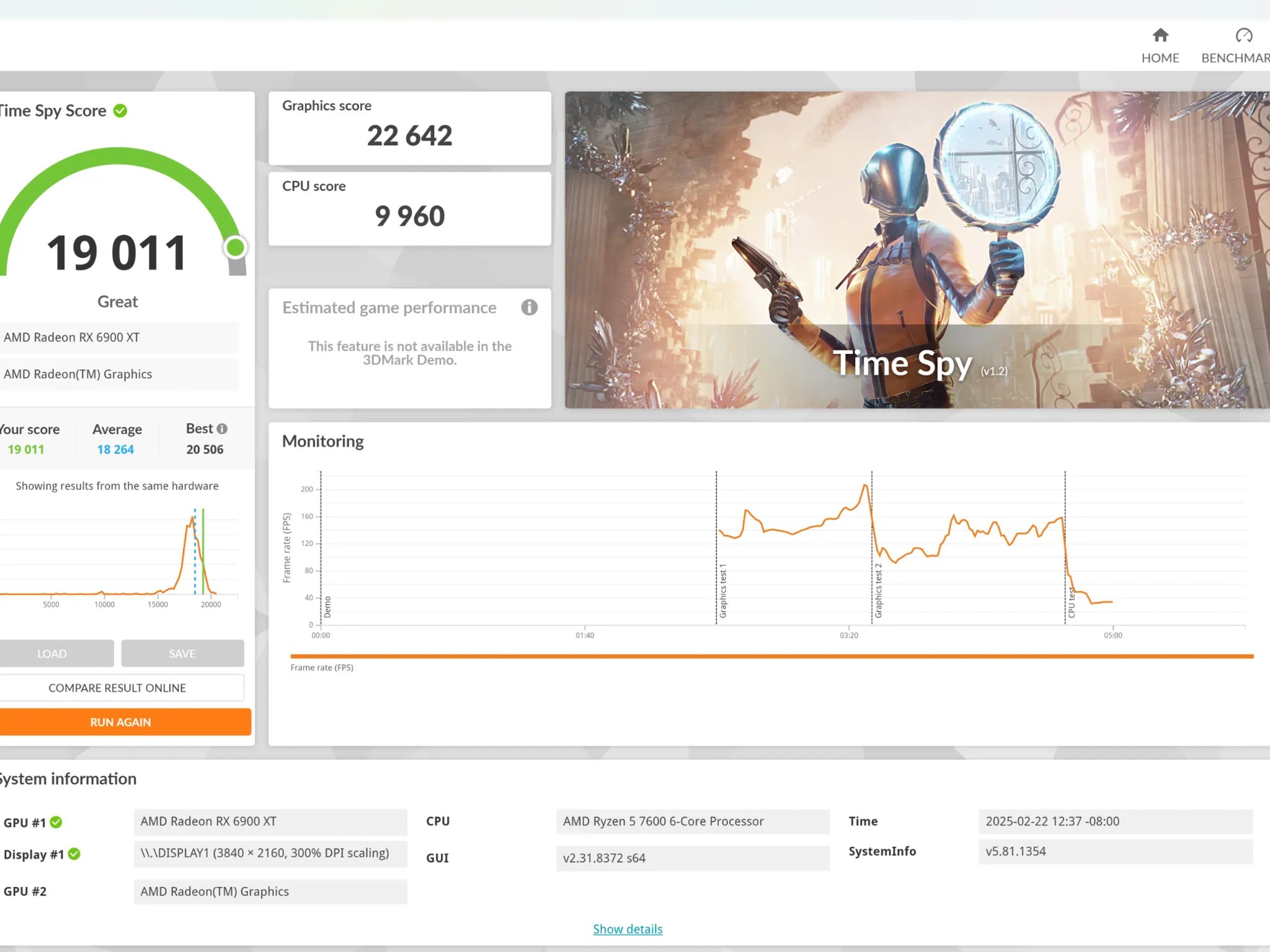Click COMPARE RESULT ONLINE button
Image resolution: width=1270 pixels, height=952 pixels.
pyautogui.click(x=117, y=688)
